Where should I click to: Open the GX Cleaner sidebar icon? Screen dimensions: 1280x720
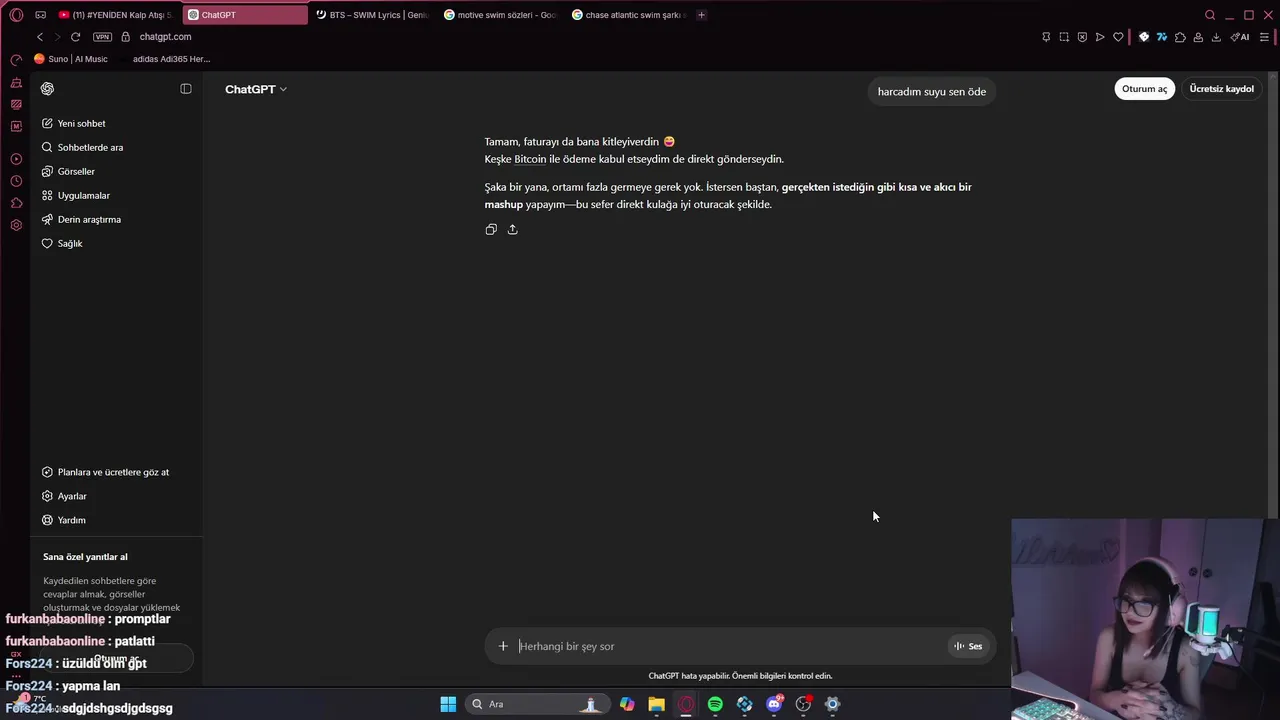point(16,83)
